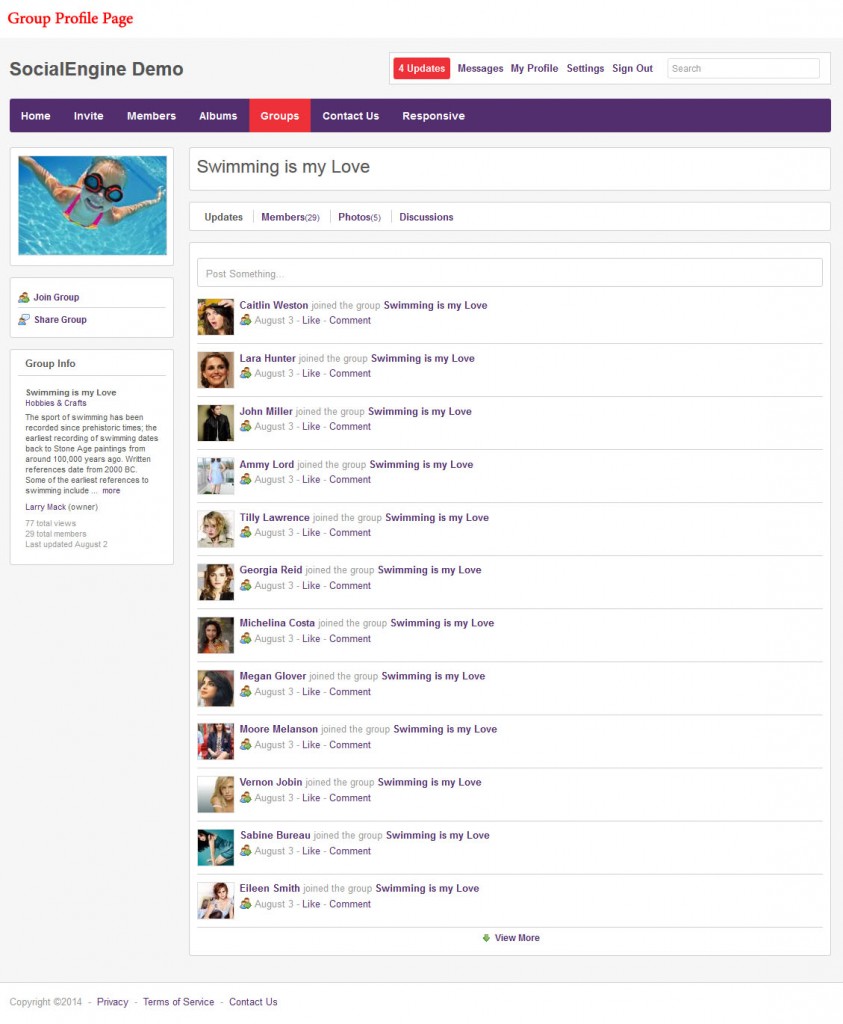Screen dimensions: 843x1024
Task: Click the group icon in Lara Hunter's activity entry
Action: tap(245, 373)
